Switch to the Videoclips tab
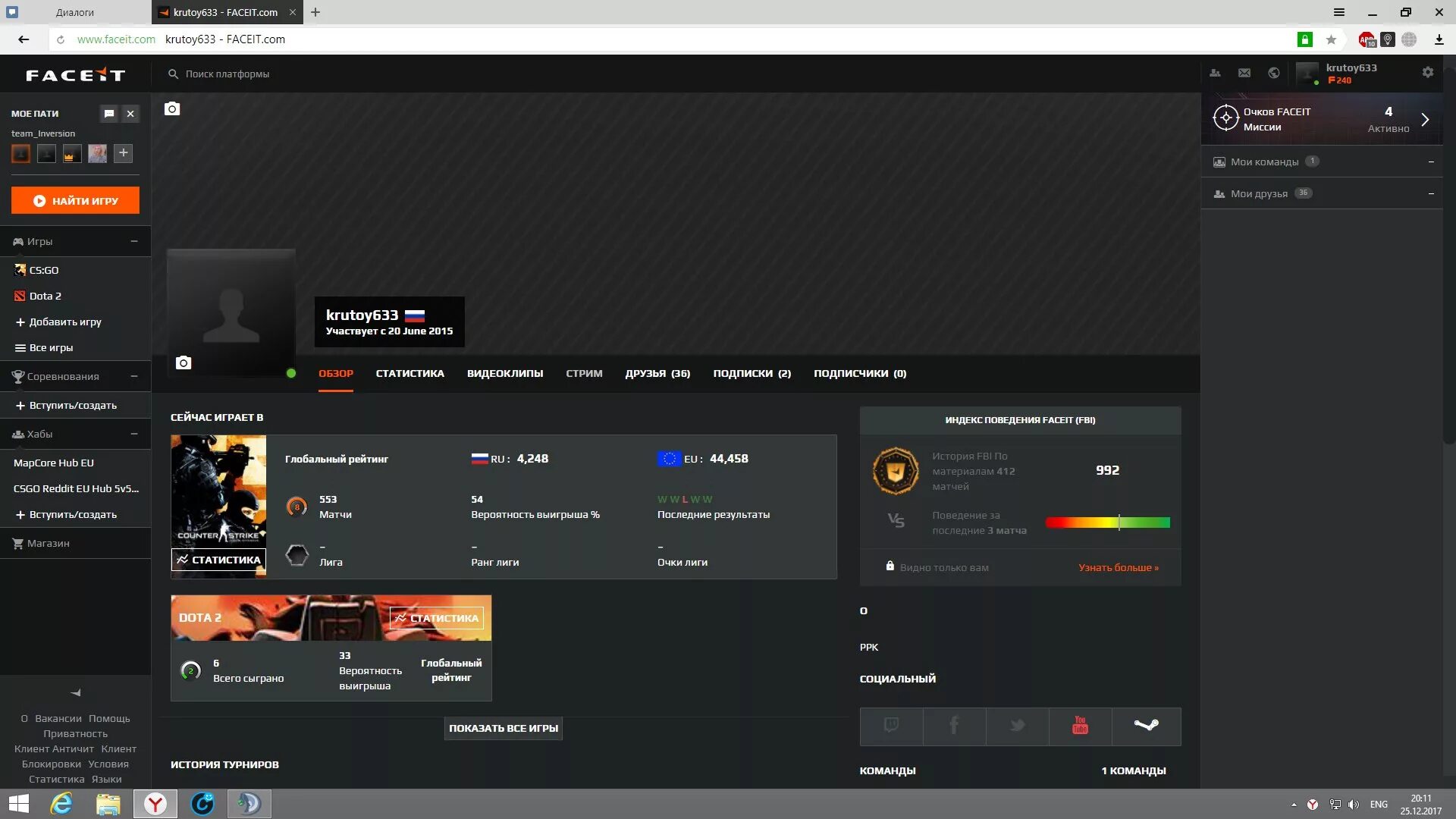The height and width of the screenshot is (819, 1456). coord(505,373)
